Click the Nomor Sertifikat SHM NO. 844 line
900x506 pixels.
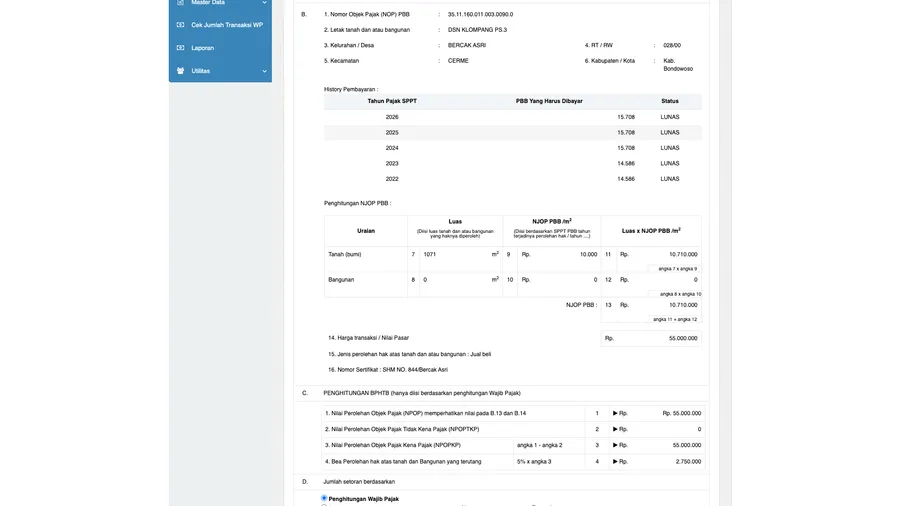[x=388, y=370]
